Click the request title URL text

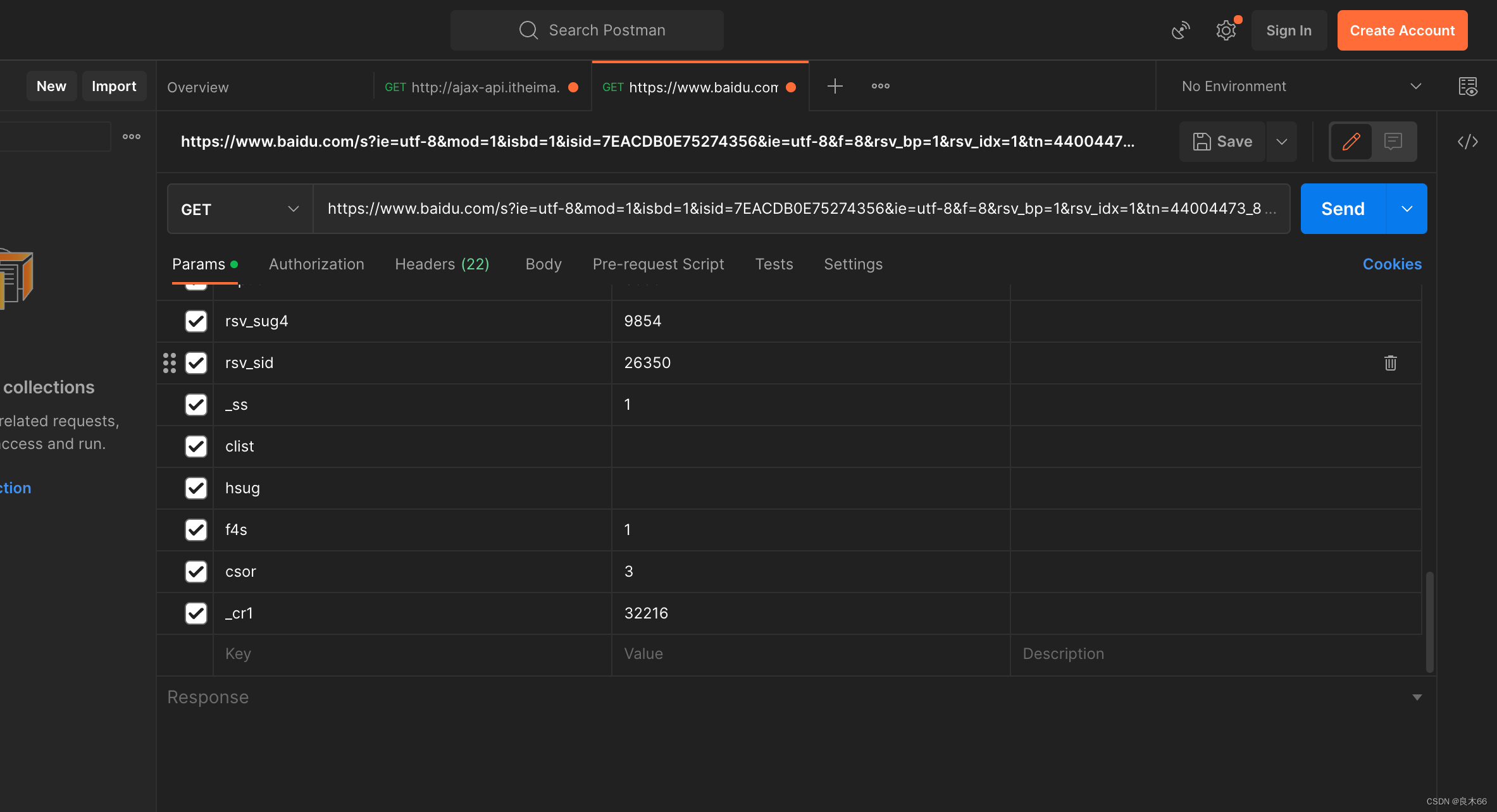coord(657,142)
